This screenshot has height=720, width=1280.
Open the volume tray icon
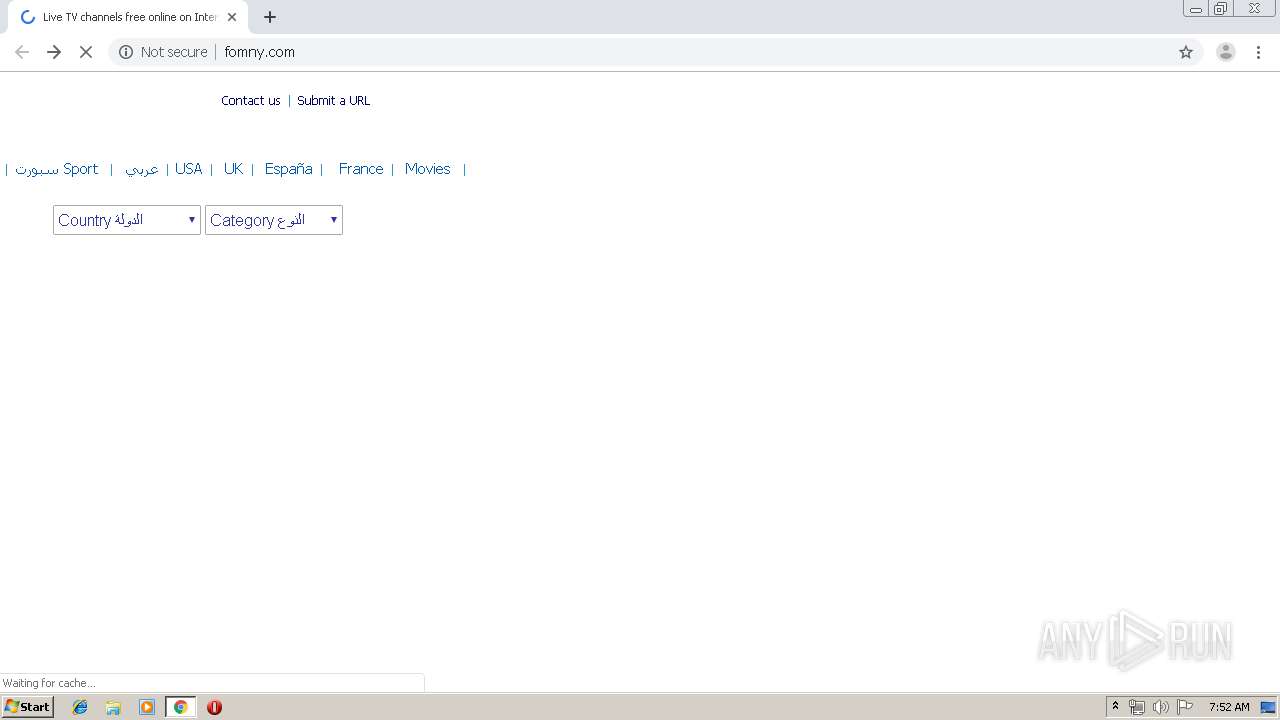(1161, 707)
